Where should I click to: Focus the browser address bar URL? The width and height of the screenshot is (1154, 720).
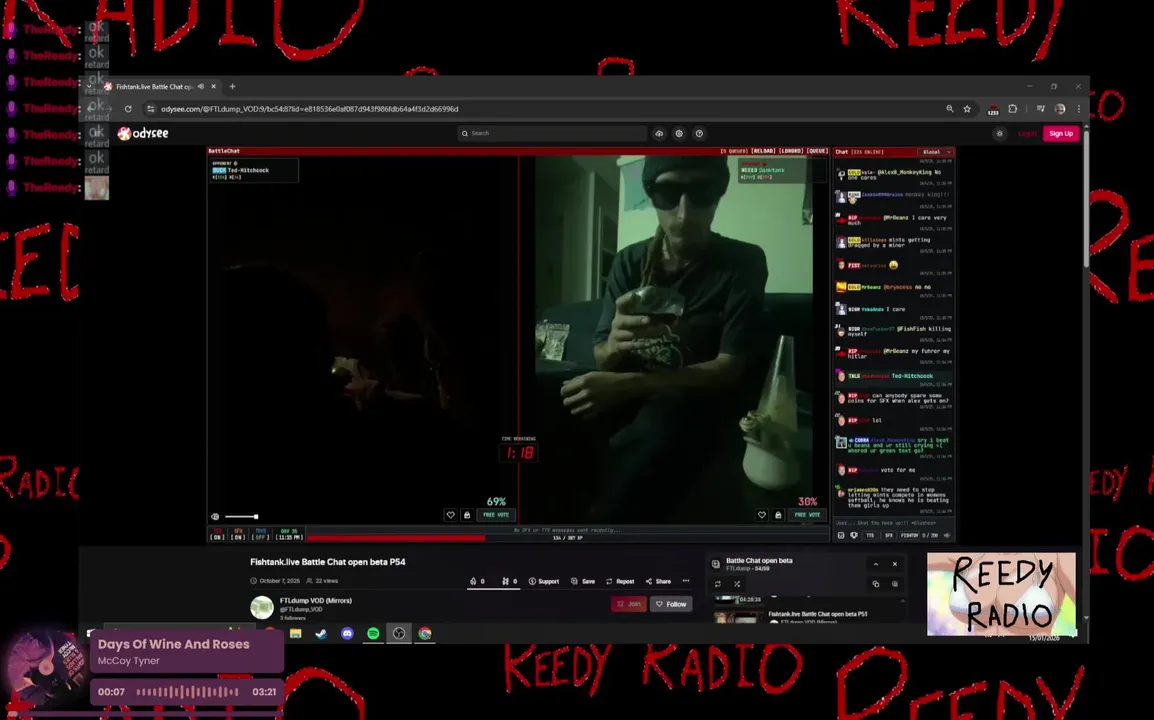pos(309,109)
